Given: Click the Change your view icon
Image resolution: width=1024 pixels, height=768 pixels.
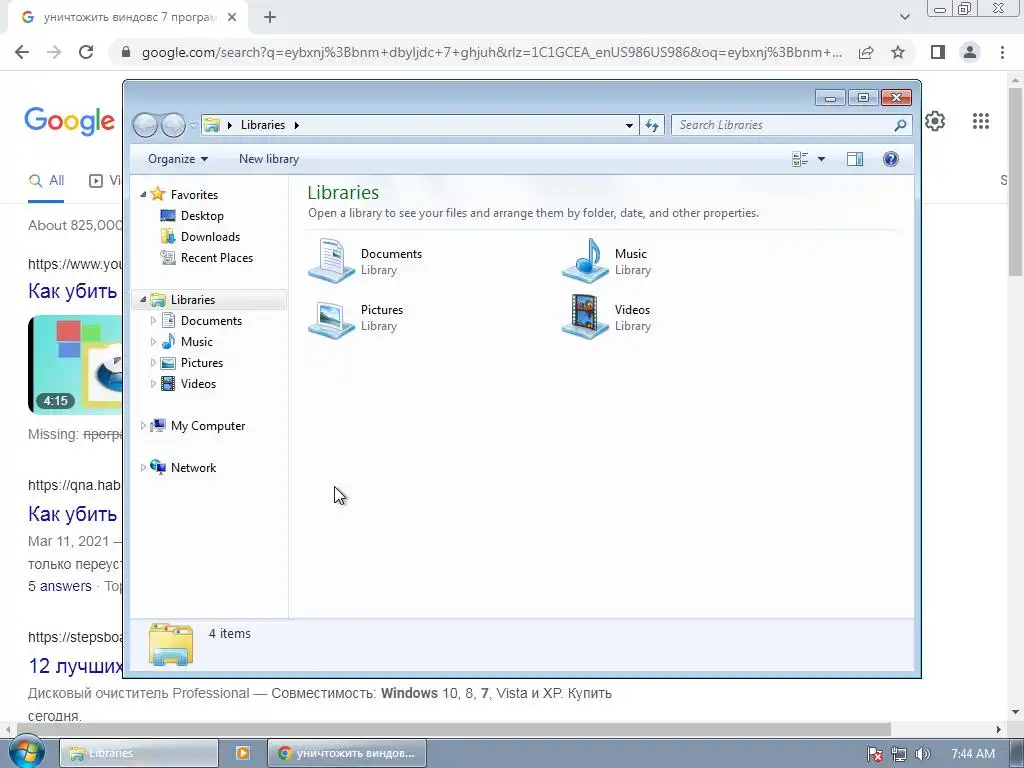Looking at the screenshot, I should pyautogui.click(x=800, y=159).
